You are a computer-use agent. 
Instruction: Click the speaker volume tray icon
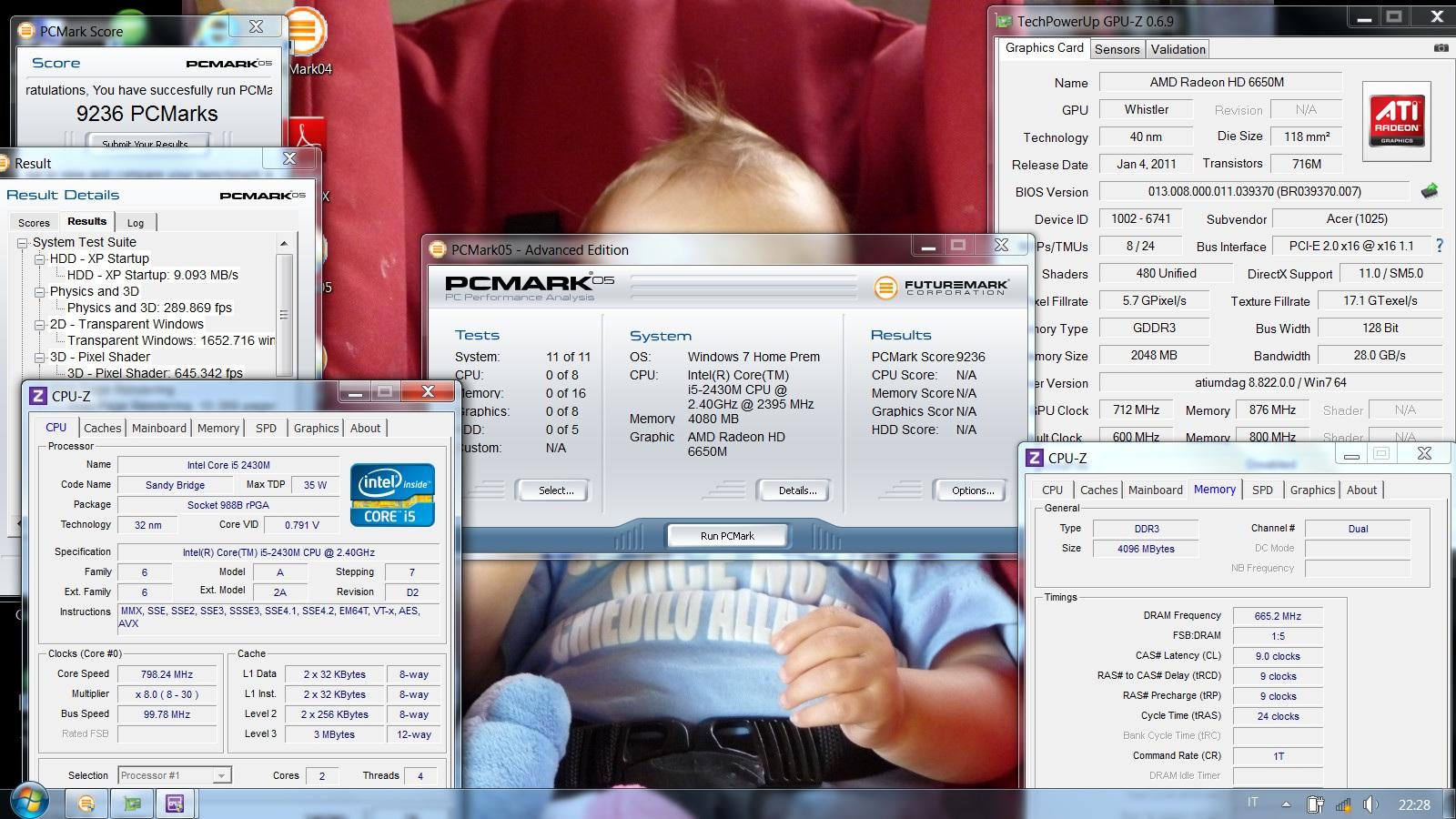1370,804
